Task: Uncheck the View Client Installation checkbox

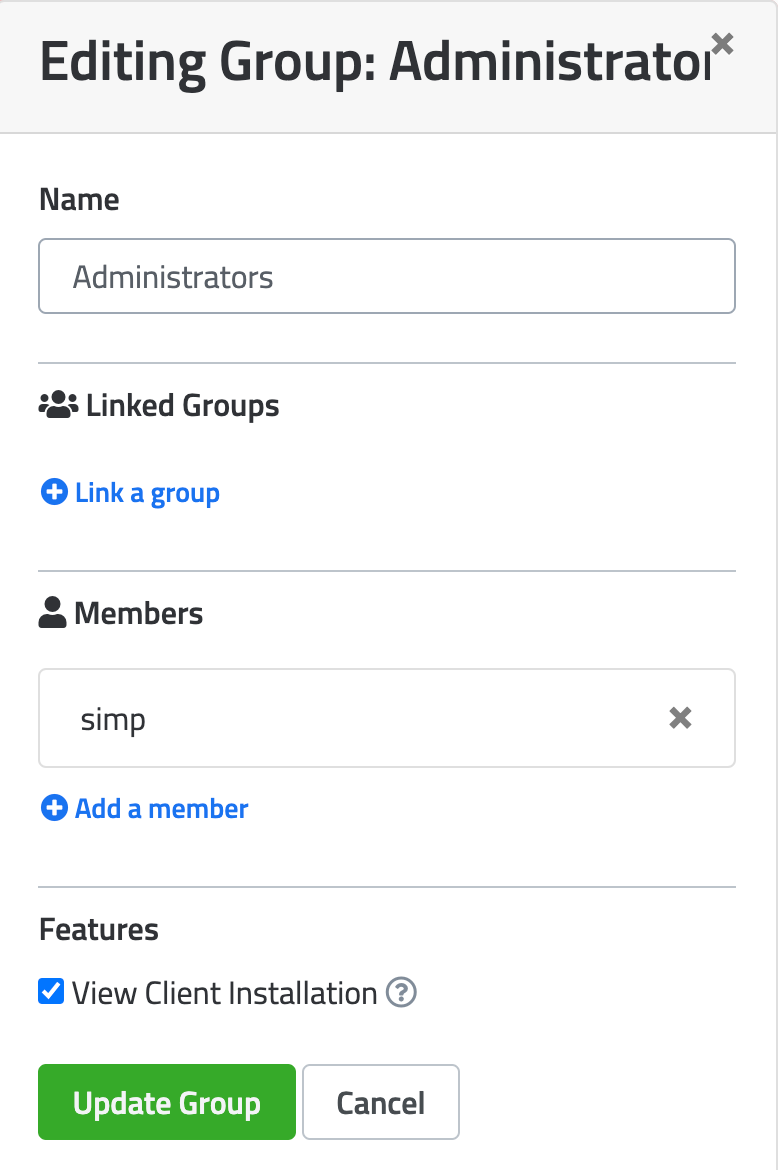Action: click(x=51, y=992)
